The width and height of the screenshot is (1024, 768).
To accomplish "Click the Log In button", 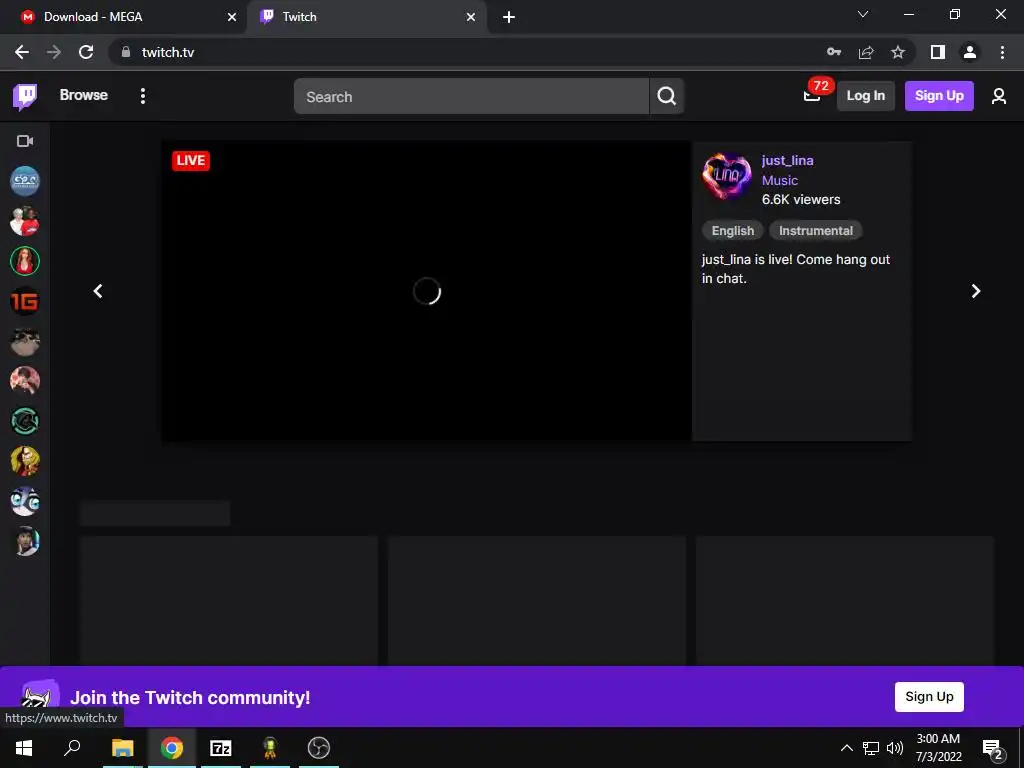I will (x=865, y=96).
